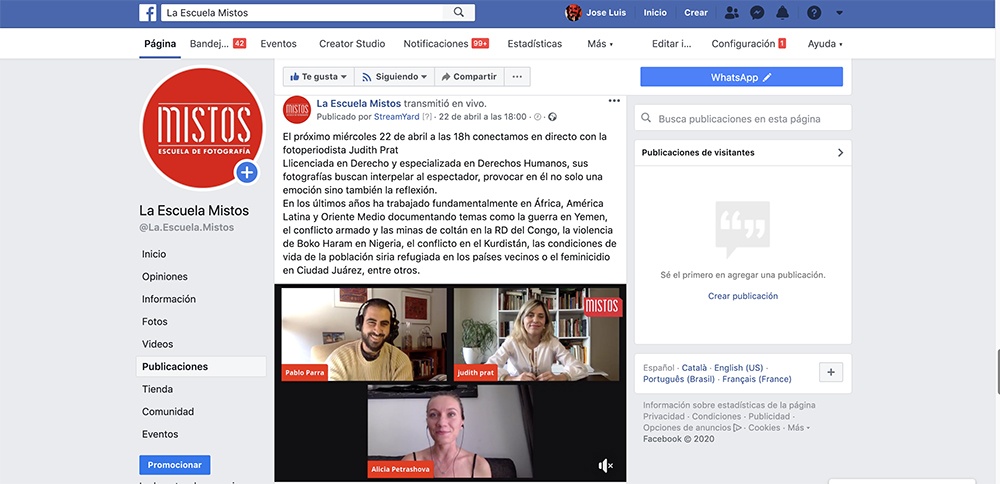The width and height of the screenshot is (1000, 484).
Task: Click the Privacidad footer link
Action: point(665,416)
